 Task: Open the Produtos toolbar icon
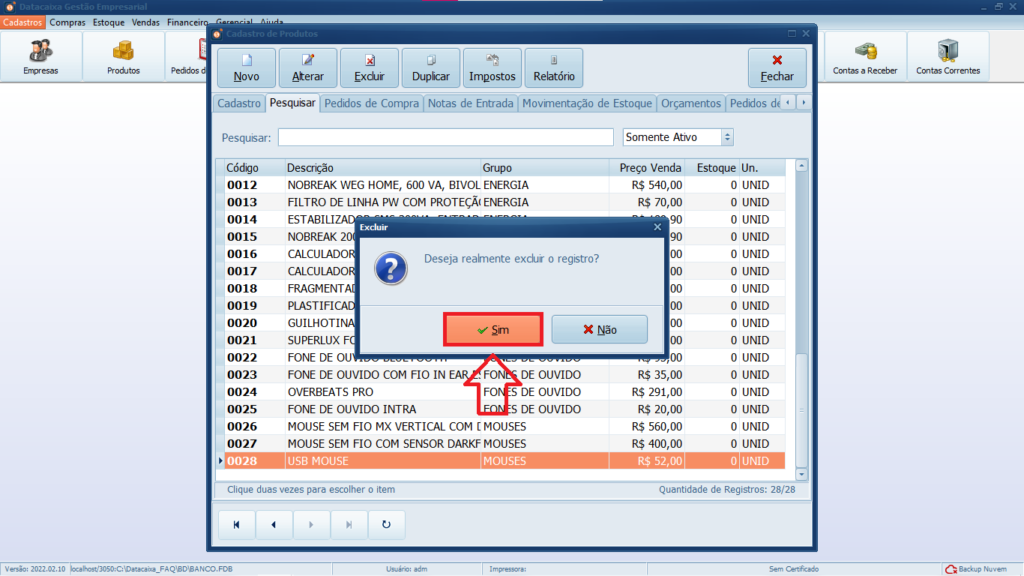click(123, 57)
